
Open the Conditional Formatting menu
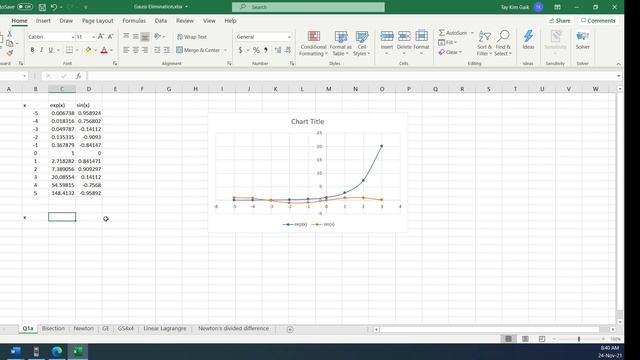click(313, 43)
